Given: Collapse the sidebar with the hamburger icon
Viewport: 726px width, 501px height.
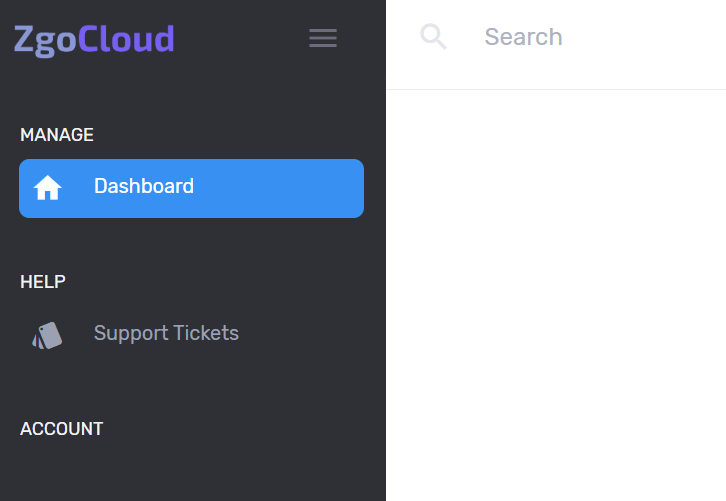Looking at the screenshot, I should click(323, 38).
